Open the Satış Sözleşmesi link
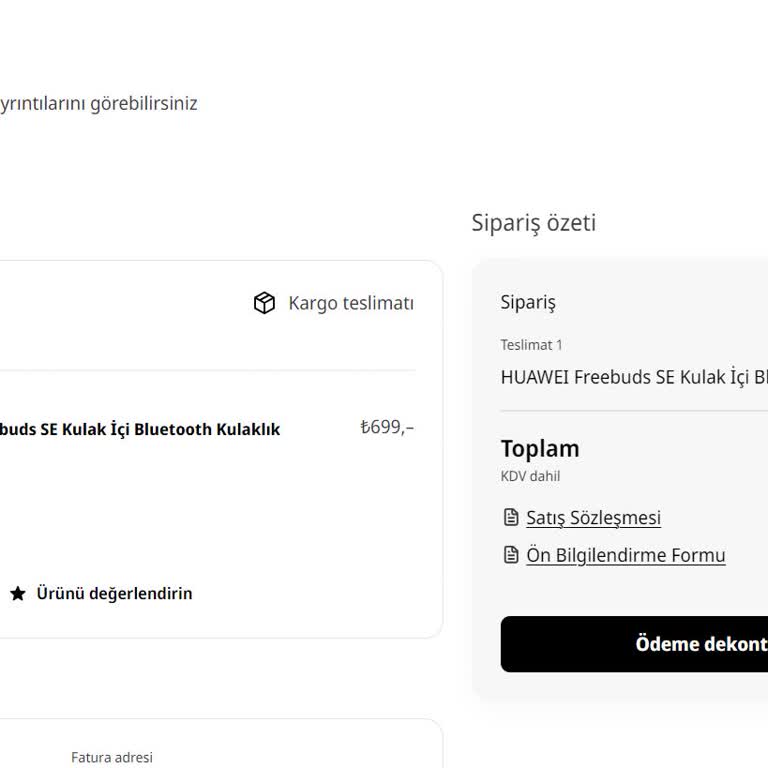 pyautogui.click(x=593, y=518)
